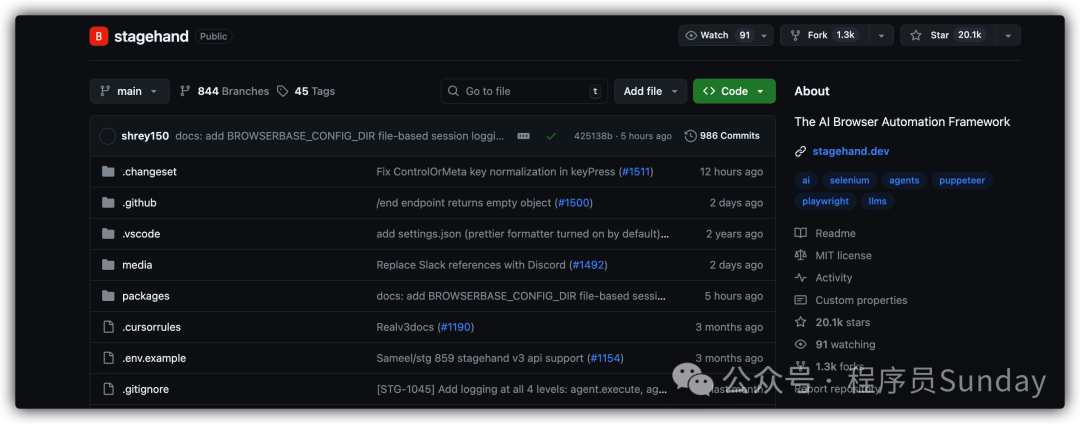View the 844 Branches list
The width and height of the screenshot is (1080, 424).
click(x=224, y=91)
